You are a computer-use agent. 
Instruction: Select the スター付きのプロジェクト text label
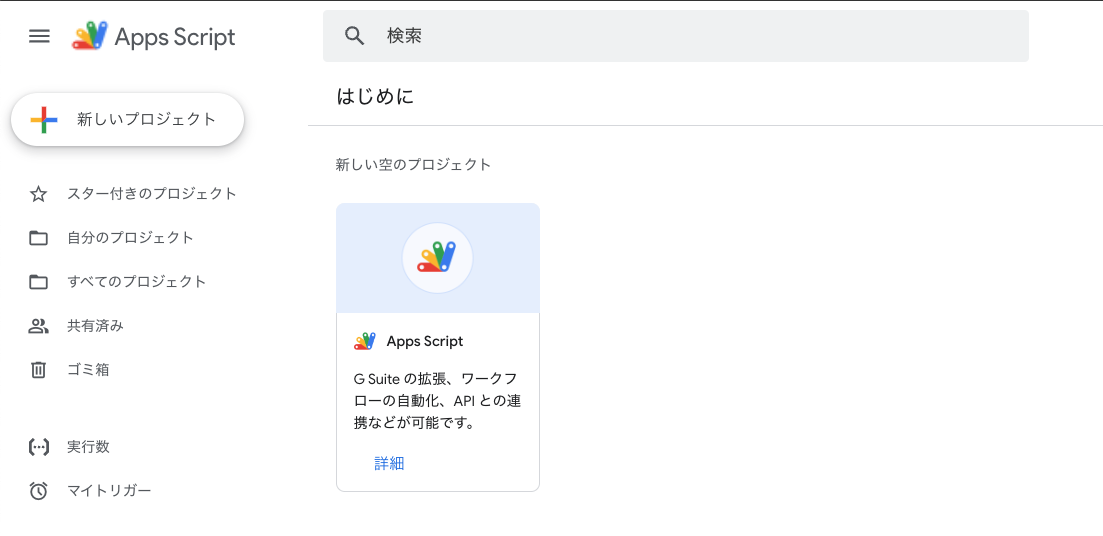point(152,194)
